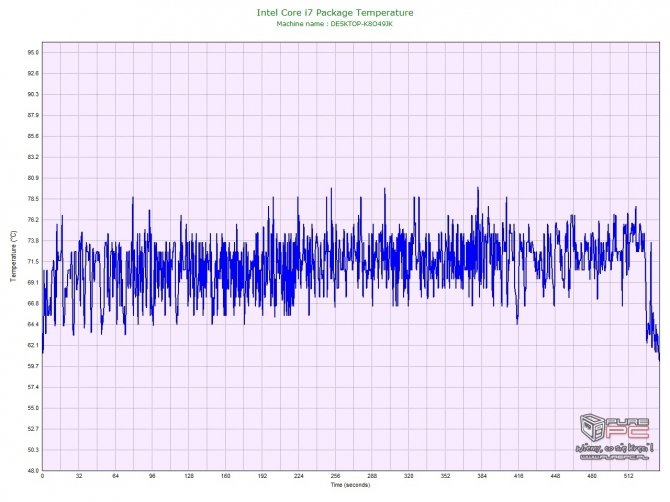
Task: Select the 62.1 y-axis value
Action: click(x=33, y=346)
